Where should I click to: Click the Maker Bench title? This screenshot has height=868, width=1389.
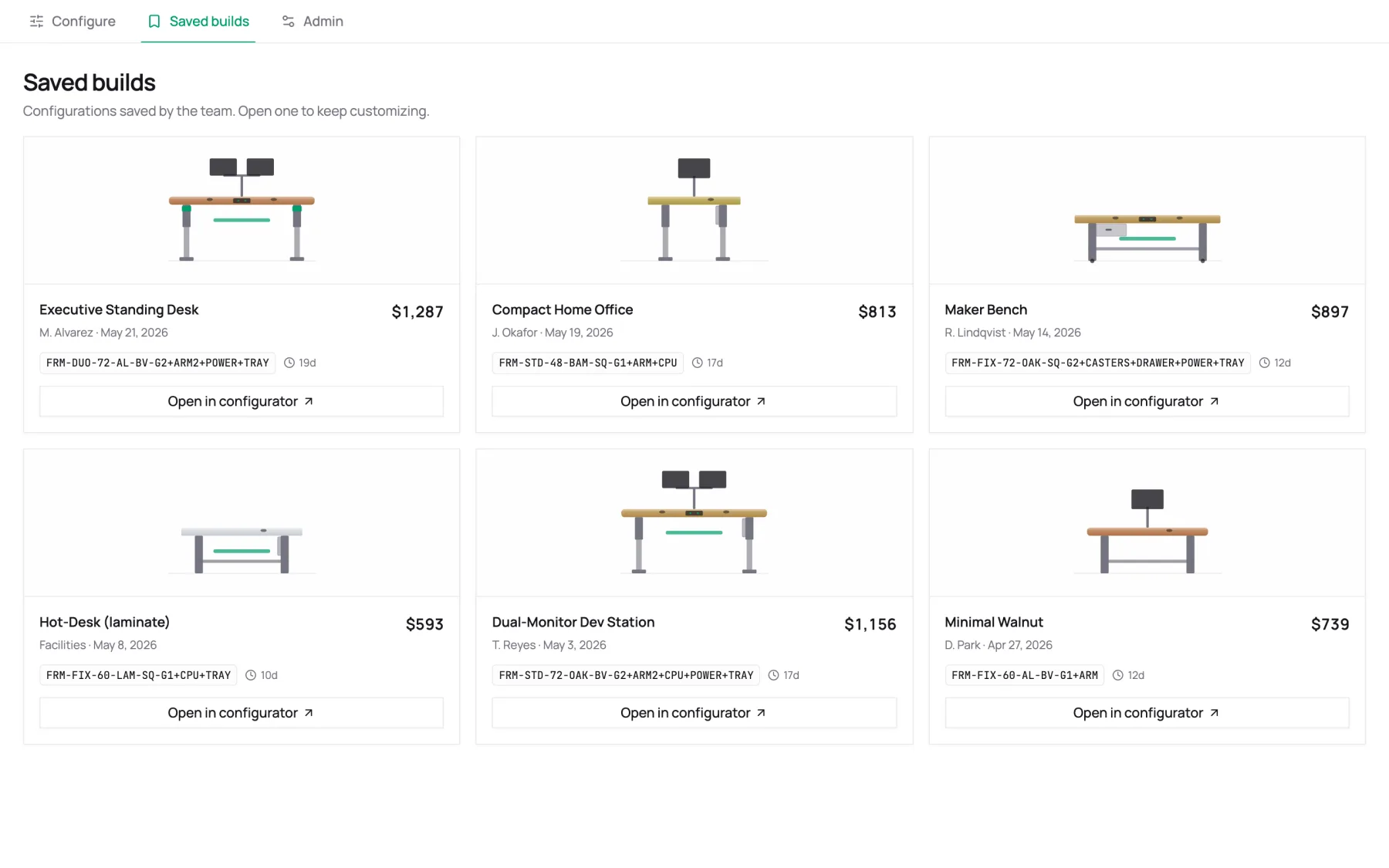(x=986, y=309)
